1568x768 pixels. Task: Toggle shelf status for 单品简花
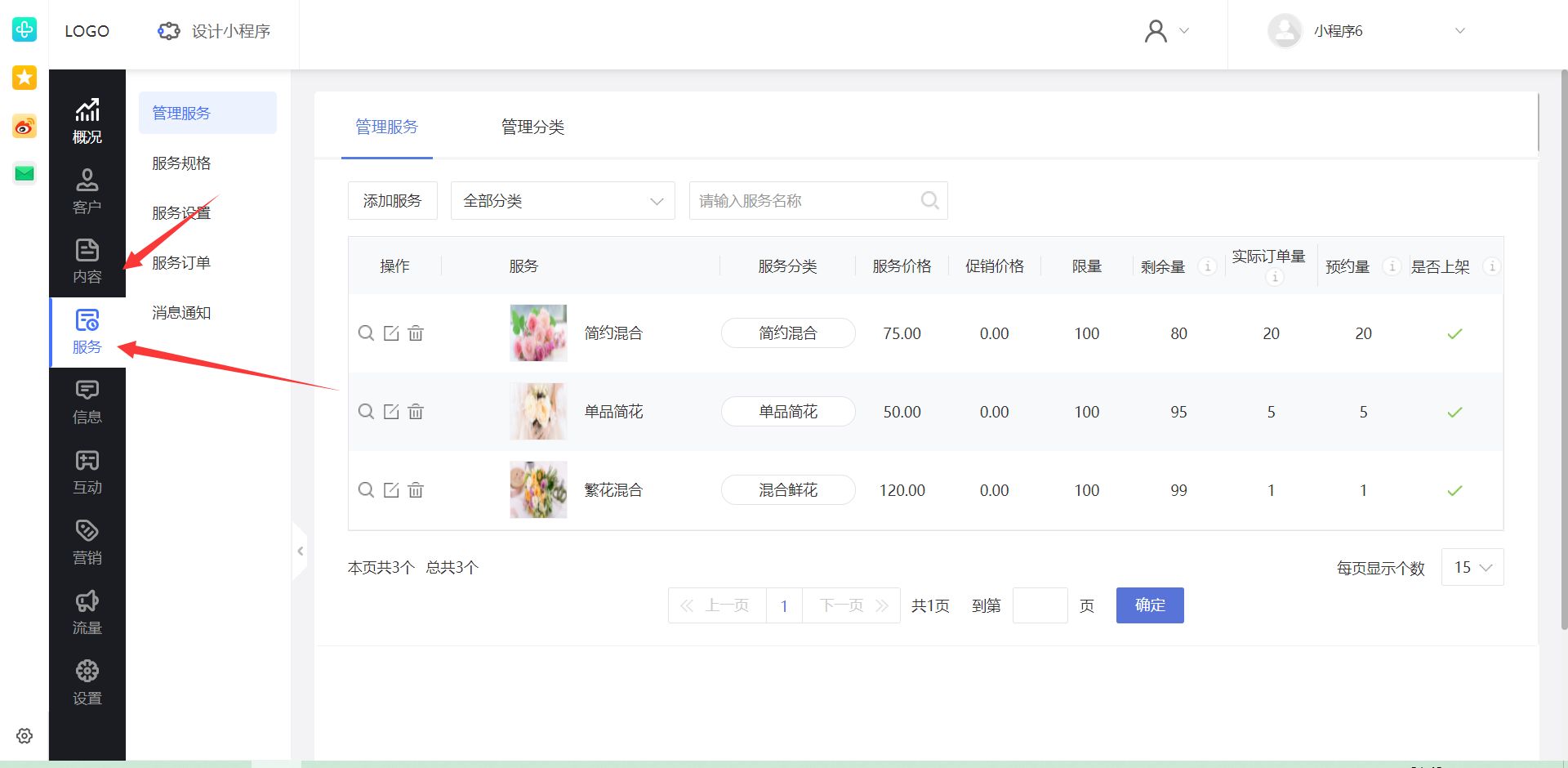[1454, 412]
